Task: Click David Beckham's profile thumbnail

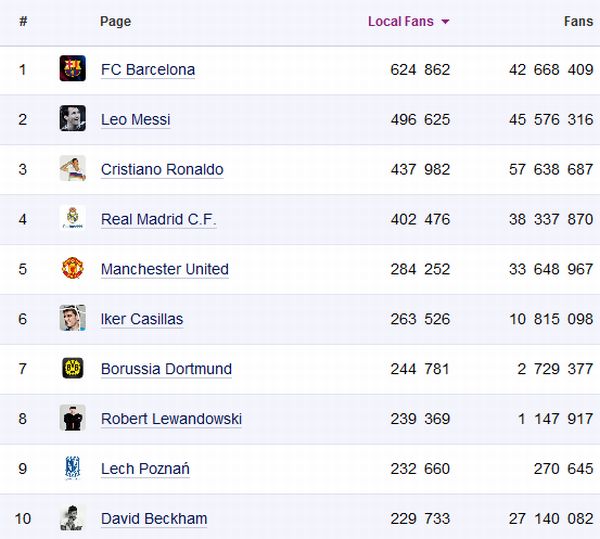Action: 72,518
